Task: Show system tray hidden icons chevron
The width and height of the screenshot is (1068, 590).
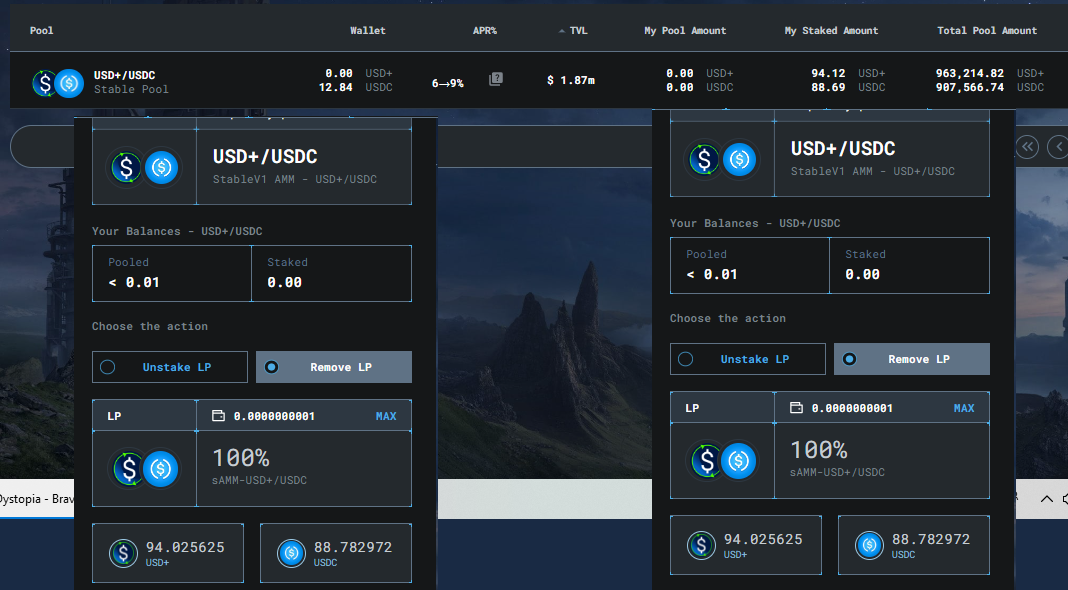Action: (1046, 499)
